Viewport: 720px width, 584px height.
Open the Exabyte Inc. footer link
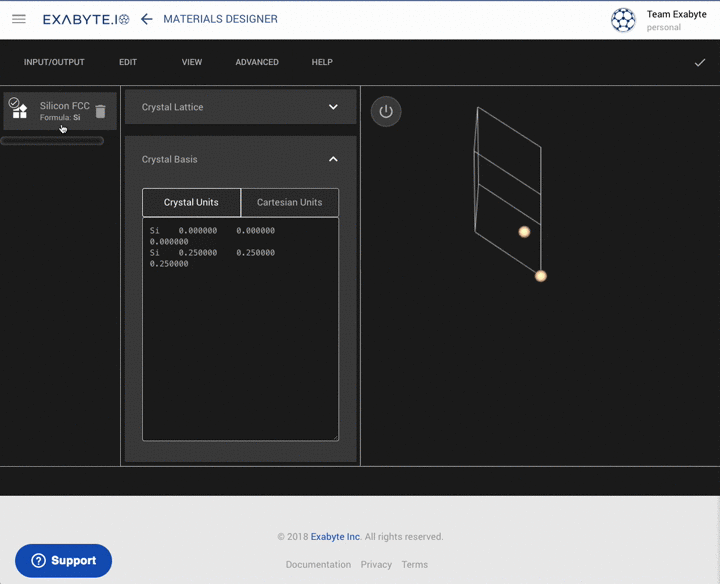point(335,537)
